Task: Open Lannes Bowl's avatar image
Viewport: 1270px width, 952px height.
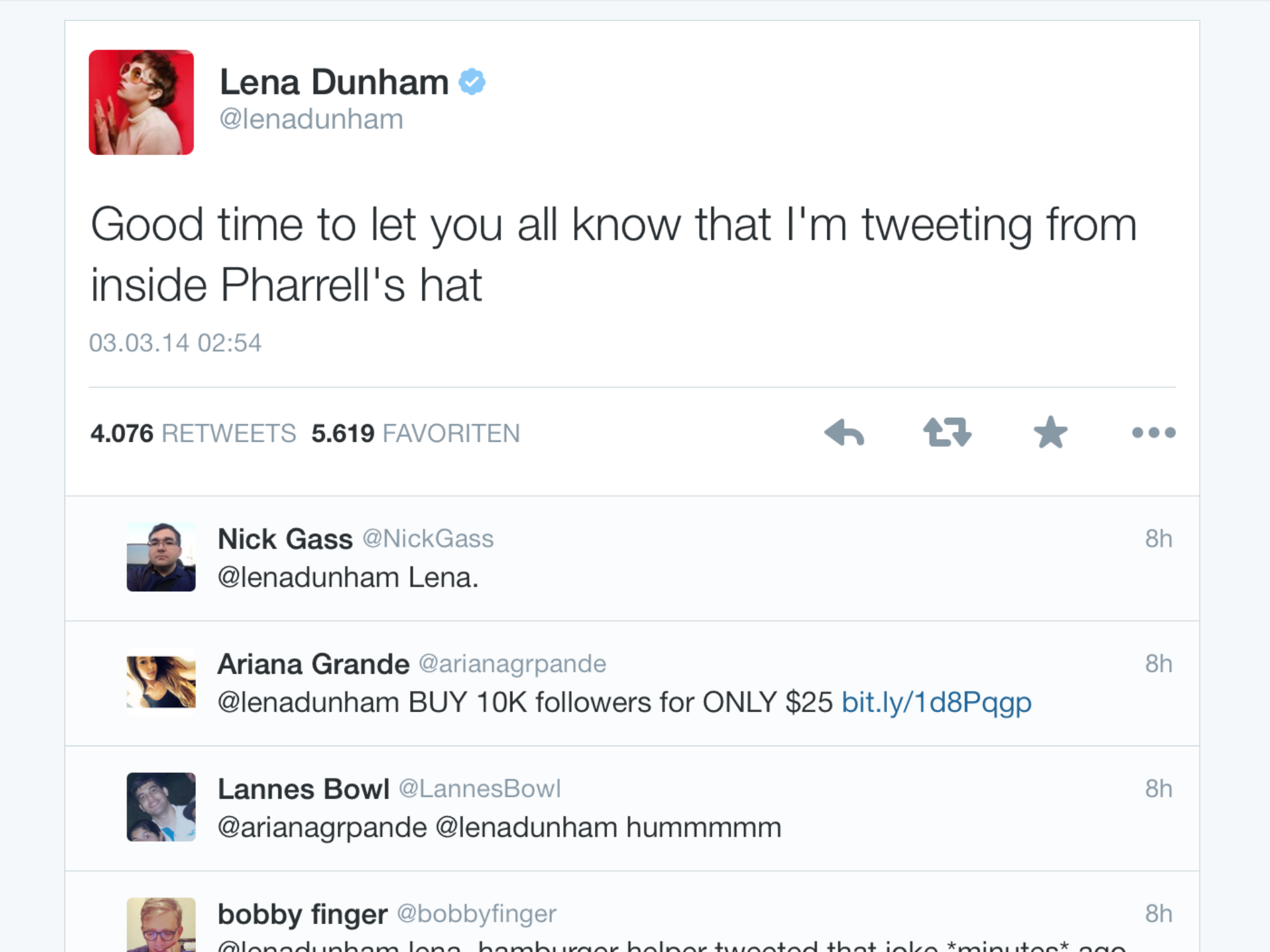Action: pos(161,806)
